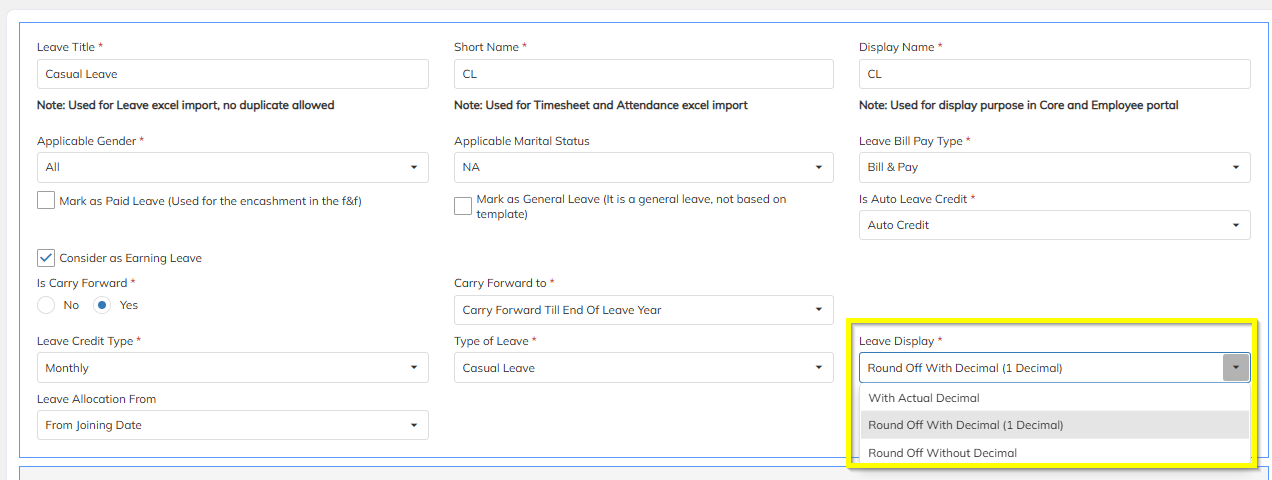This screenshot has width=1272, height=480.
Task: Click the Leave Display dropdown arrow button
Action: (1236, 368)
